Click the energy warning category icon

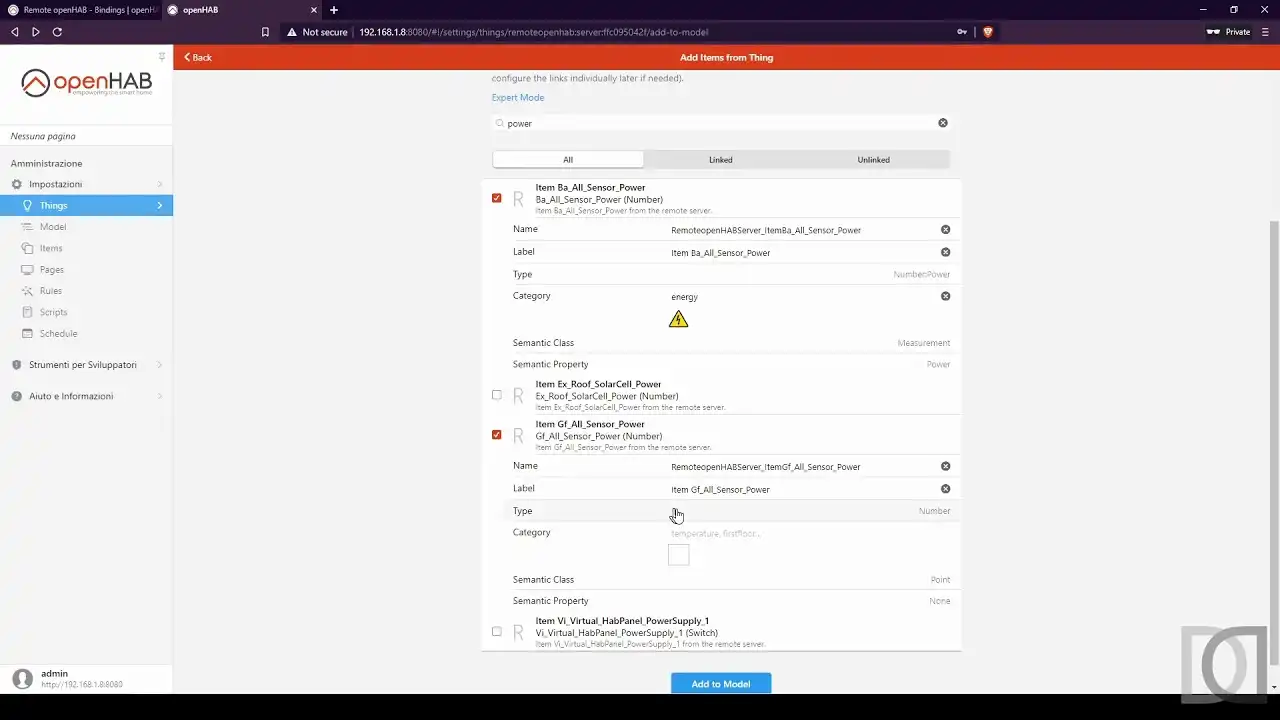point(679,320)
